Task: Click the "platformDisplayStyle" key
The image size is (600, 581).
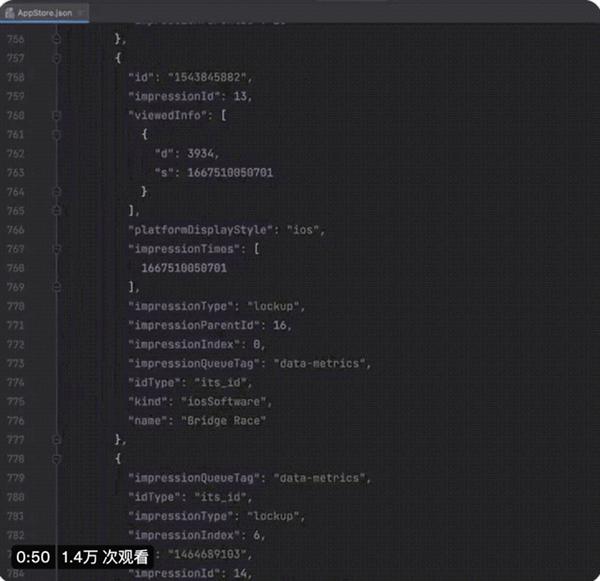Action: [x=201, y=230]
